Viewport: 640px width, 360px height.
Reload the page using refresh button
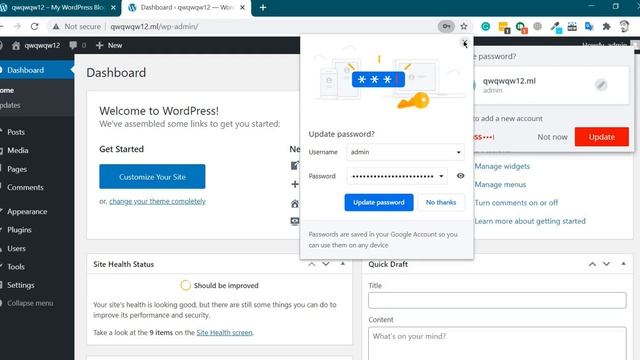point(35,27)
